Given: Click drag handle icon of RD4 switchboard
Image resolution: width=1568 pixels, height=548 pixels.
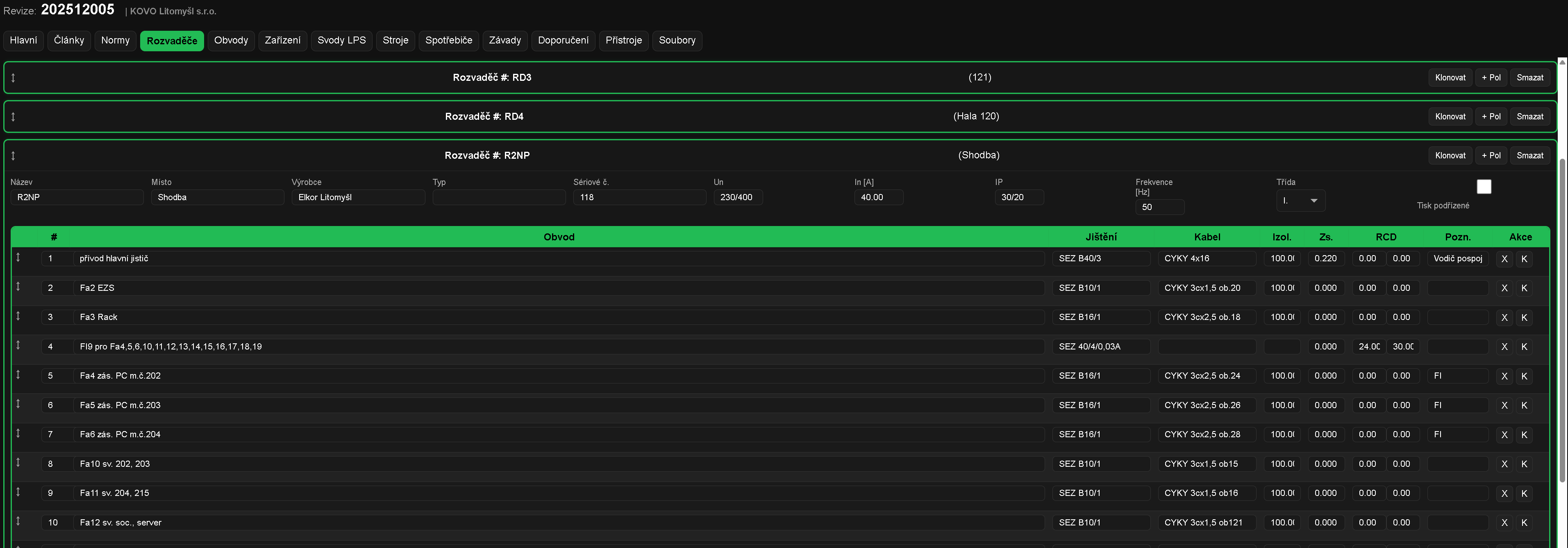Looking at the screenshot, I should click(13, 116).
